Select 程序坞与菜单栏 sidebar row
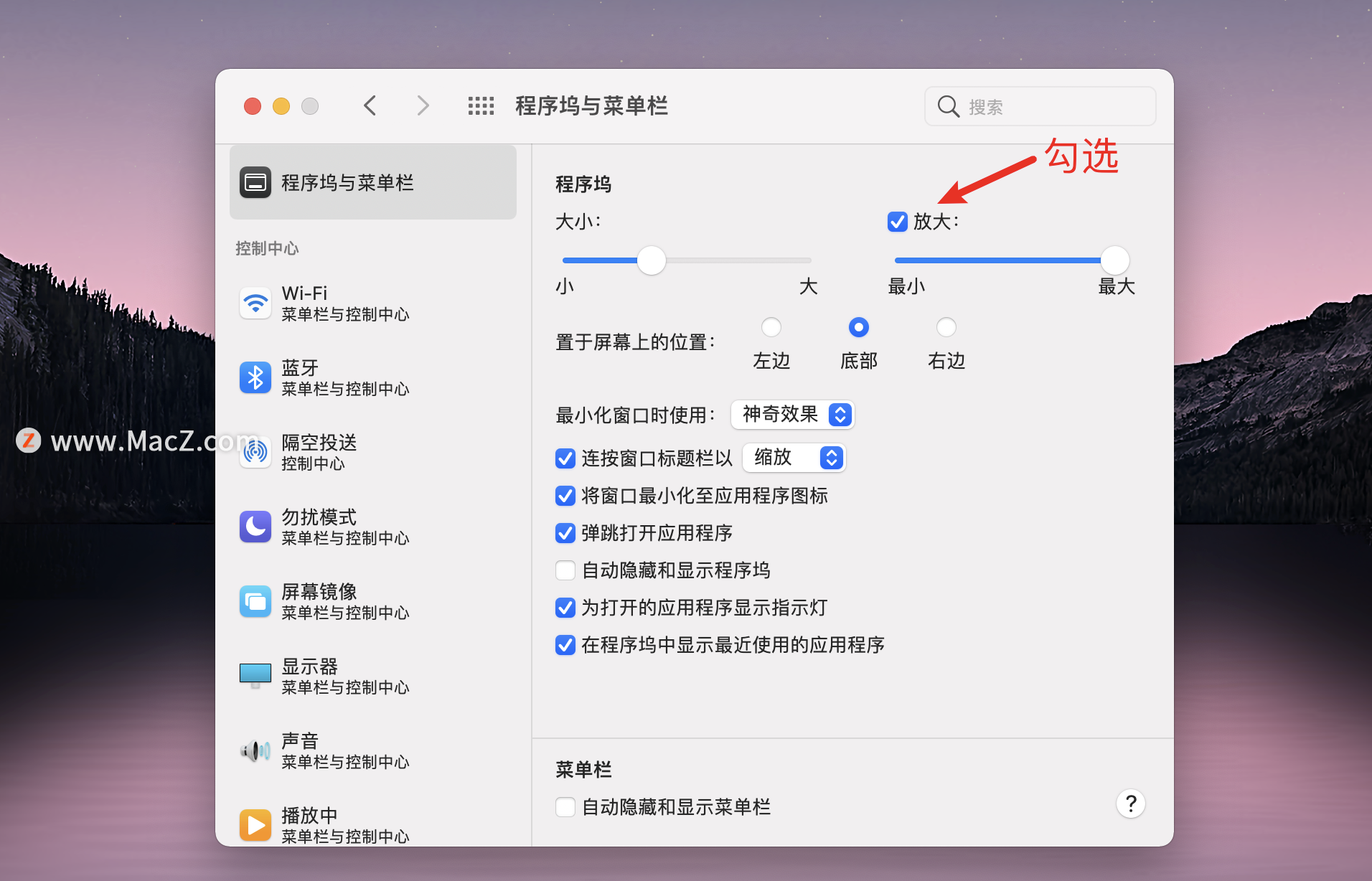The height and width of the screenshot is (881, 1372). pyautogui.click(x=373, y=182)
